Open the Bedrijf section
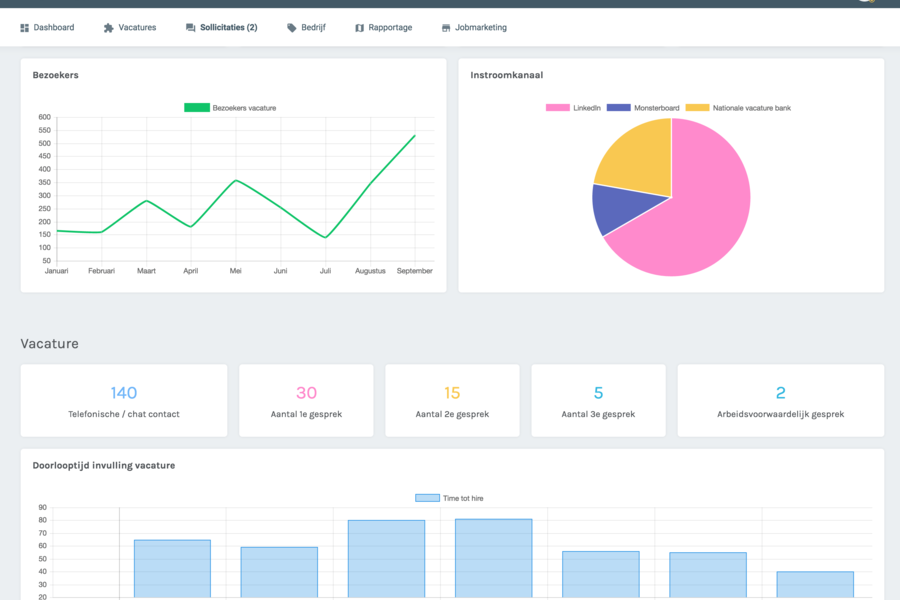 tap(306, 28)
